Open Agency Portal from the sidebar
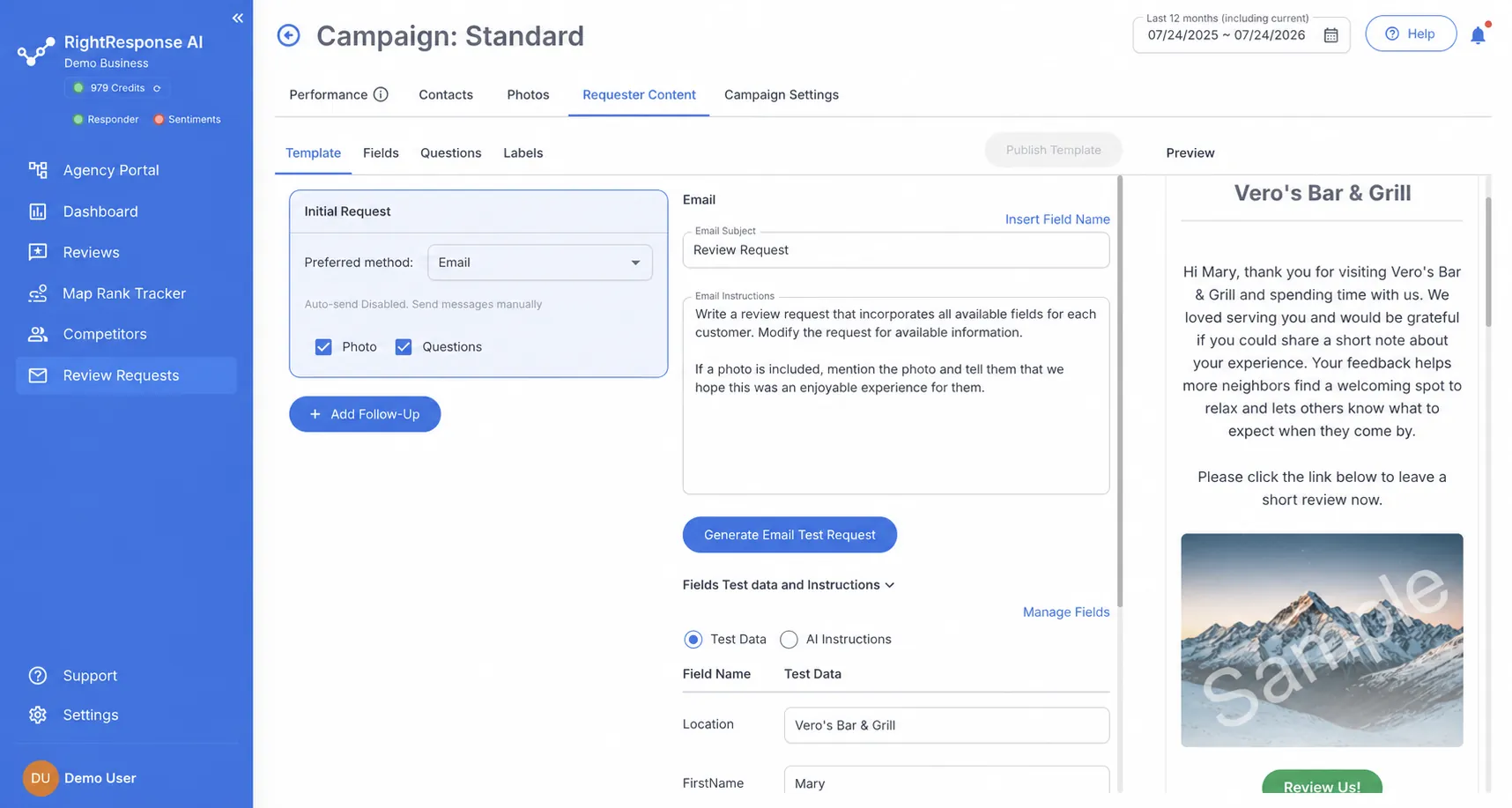Viewport: 1512px width, 808px height. pyautogui.click(x=126, y=170)
